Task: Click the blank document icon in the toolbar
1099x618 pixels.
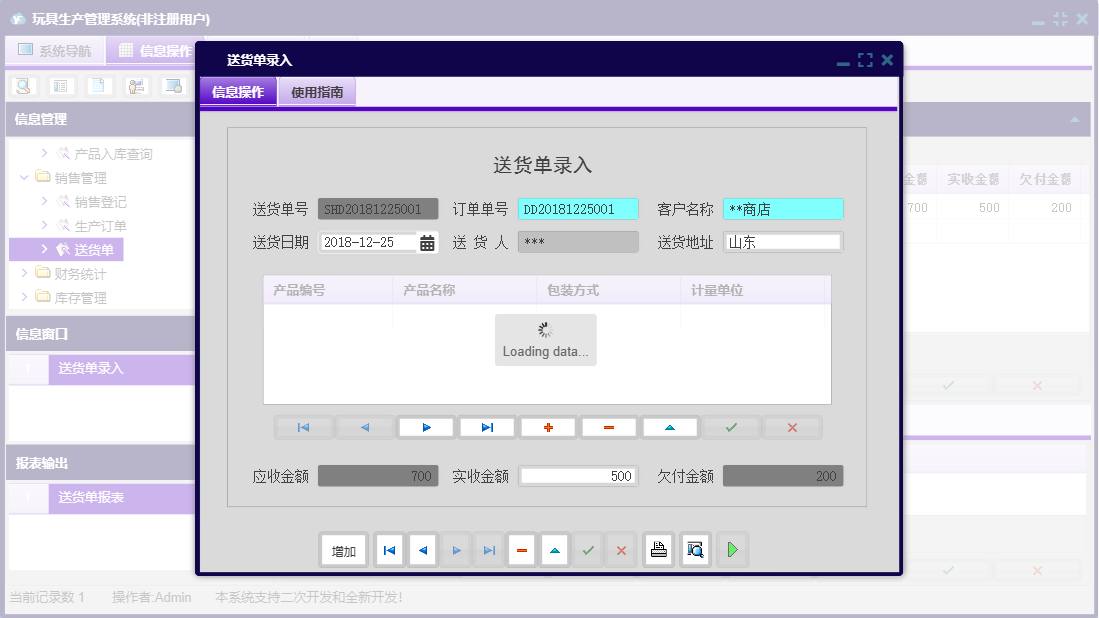Action: coord(96,85)
